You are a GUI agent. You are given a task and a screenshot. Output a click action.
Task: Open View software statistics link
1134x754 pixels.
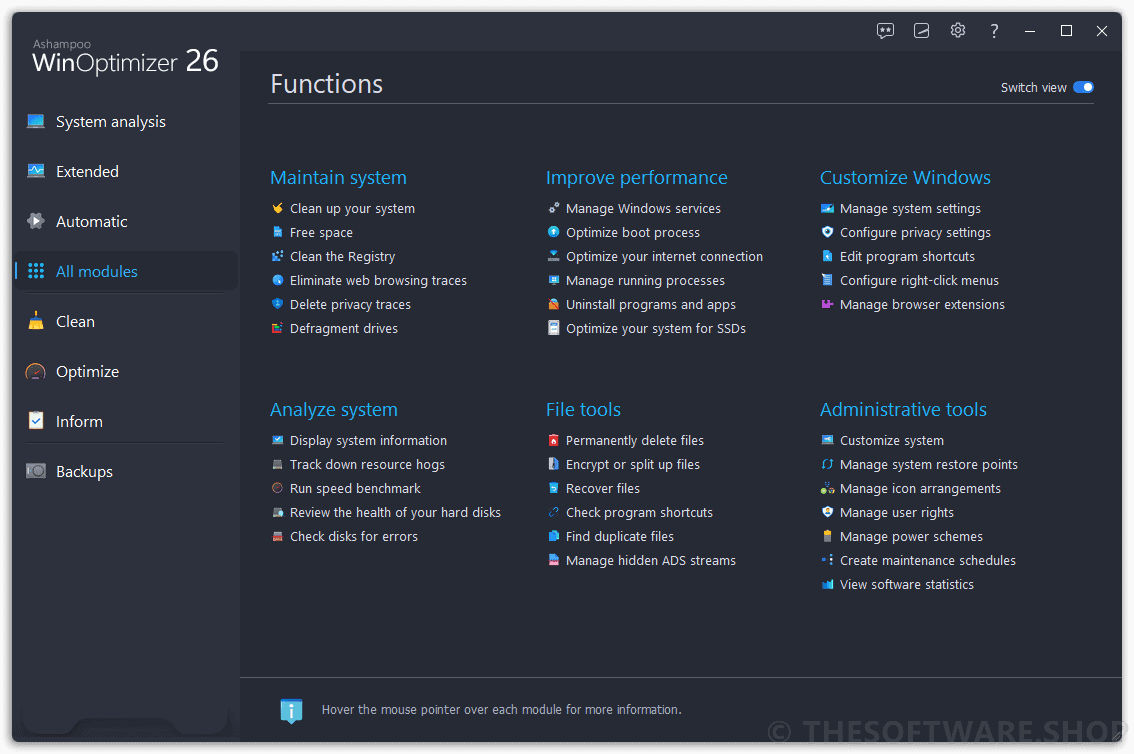(x=907, y=584)
